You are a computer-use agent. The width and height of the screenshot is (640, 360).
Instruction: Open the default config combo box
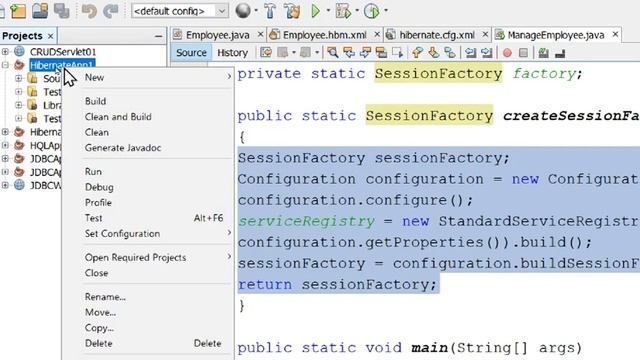pyautogui.click(x=179, y=11)
